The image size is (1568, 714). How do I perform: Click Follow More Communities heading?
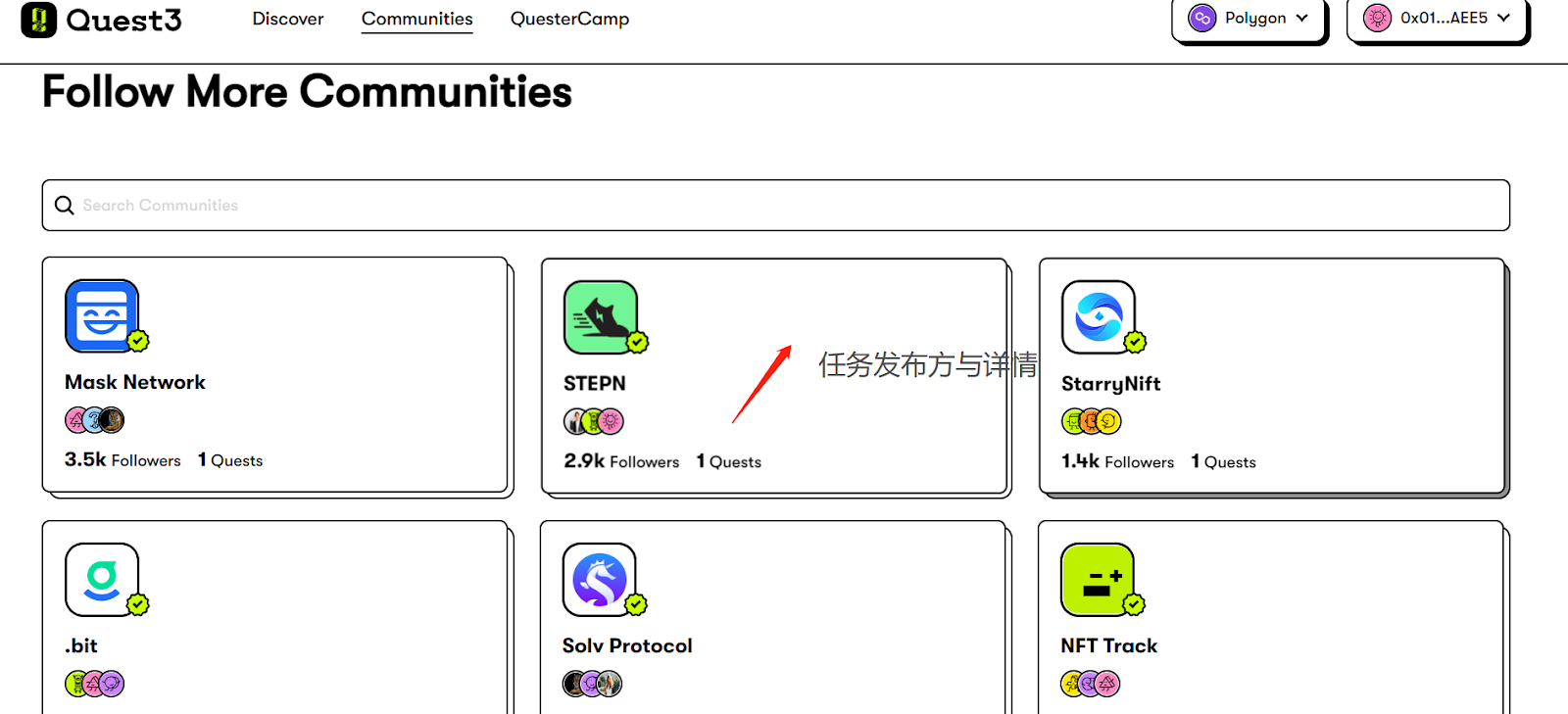307,92
